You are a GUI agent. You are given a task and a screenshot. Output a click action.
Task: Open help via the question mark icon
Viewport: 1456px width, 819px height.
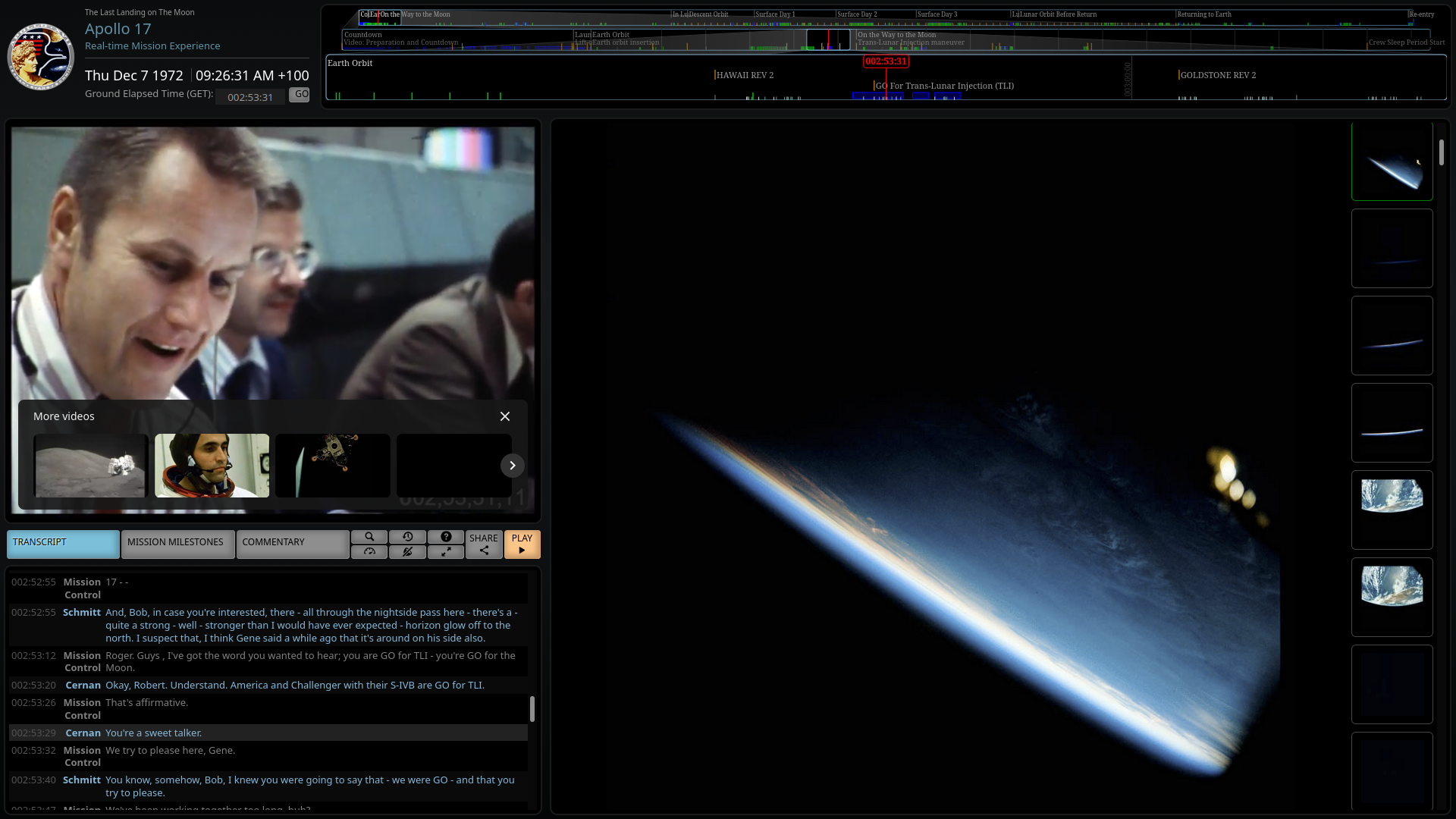coord(446,537)
